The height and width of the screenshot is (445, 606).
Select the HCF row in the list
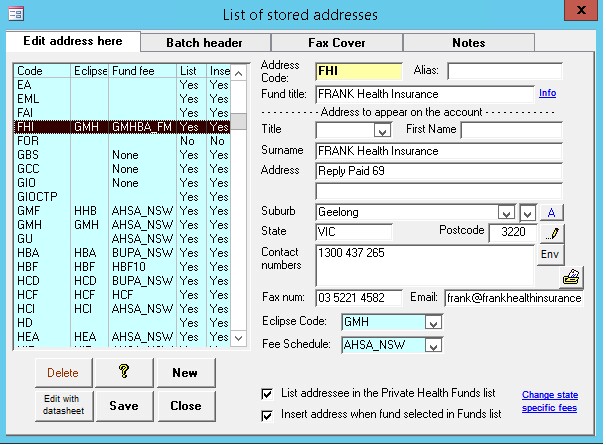pyautogui.click(x=122, y=295)
